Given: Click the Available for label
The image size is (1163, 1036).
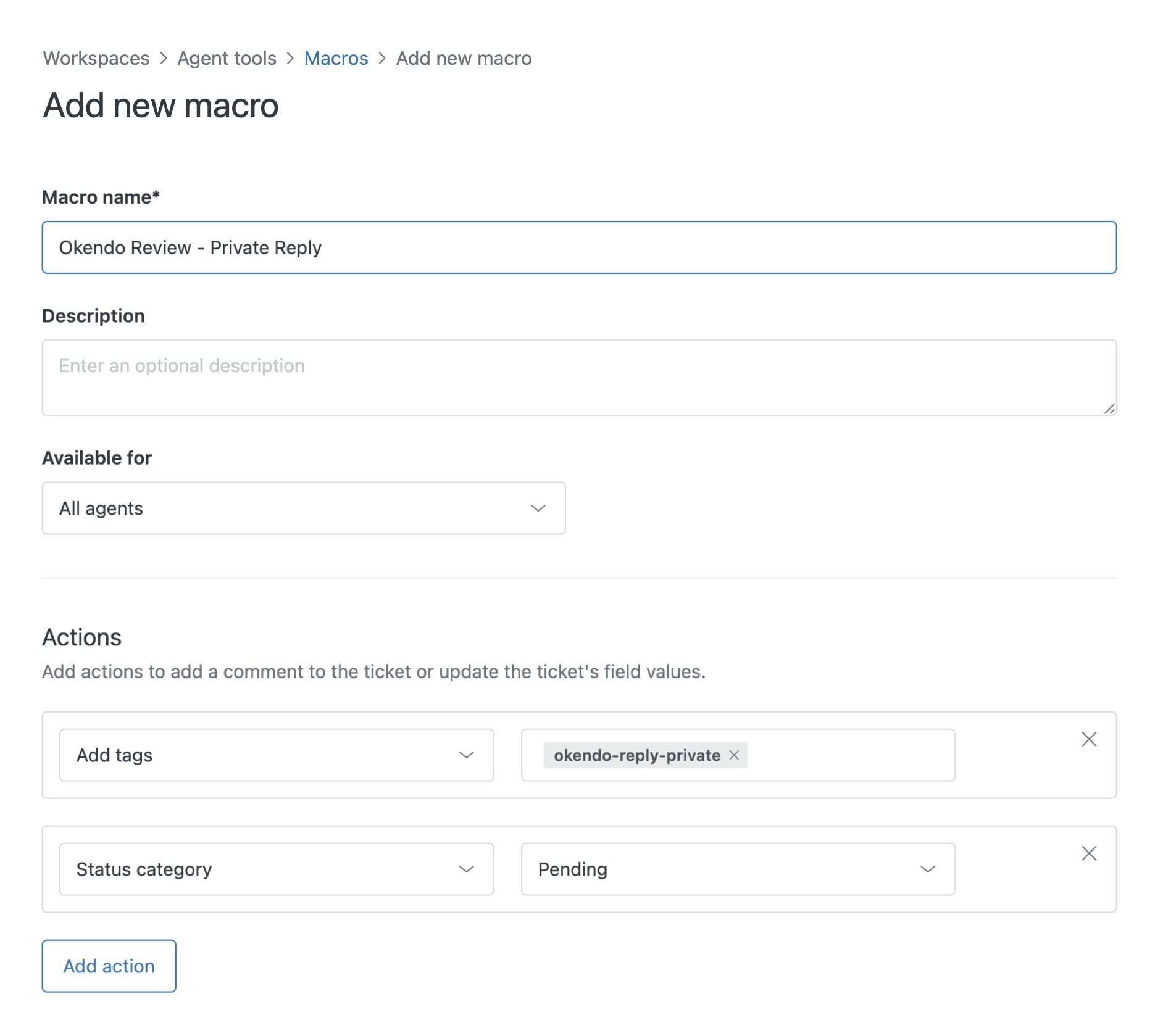Looking at the screenshot, I should tap(97, 458).
